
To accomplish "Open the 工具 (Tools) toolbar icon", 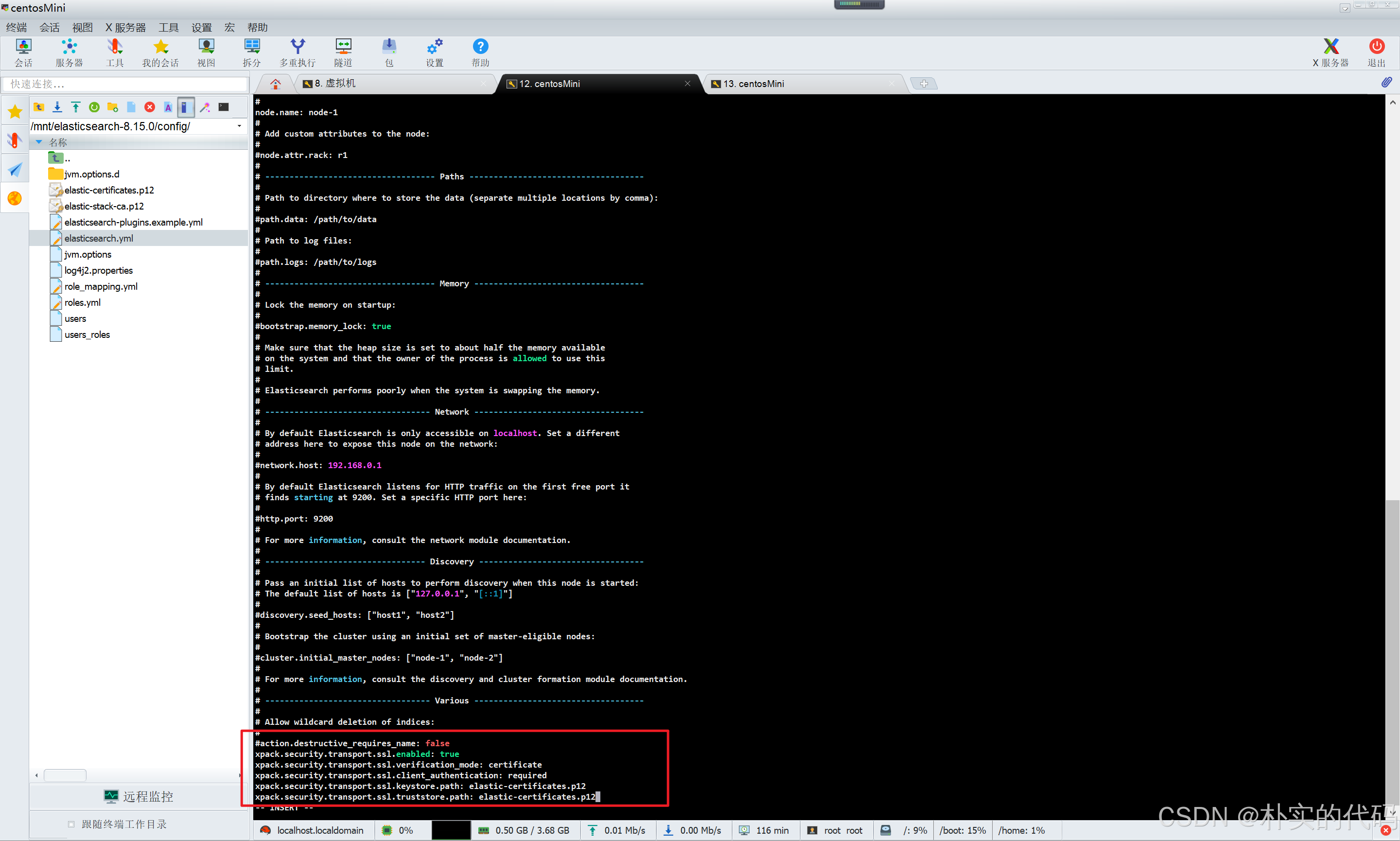I will pyautogui.click(x=115, y=53).
